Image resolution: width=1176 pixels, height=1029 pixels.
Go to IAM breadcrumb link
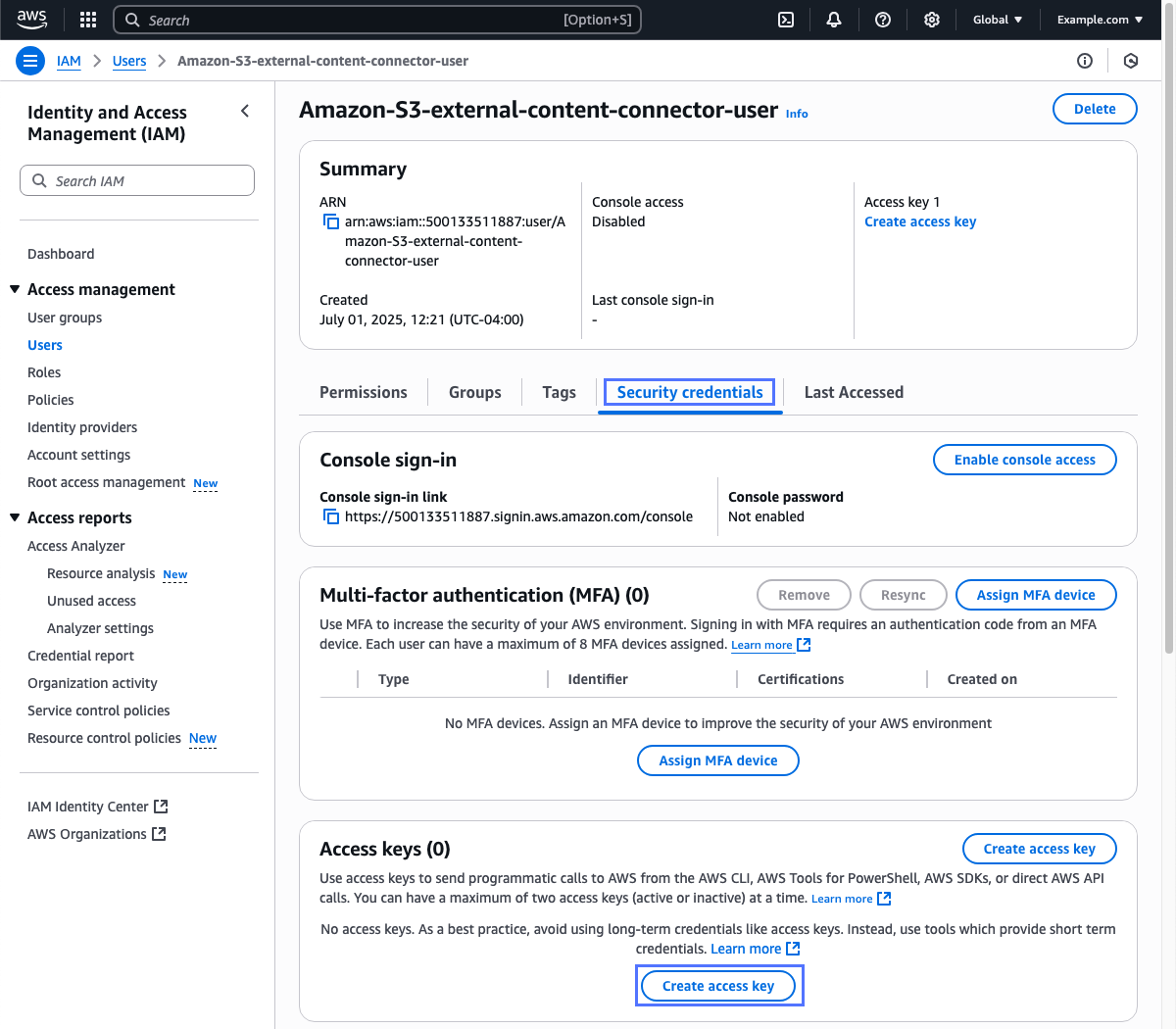point(69,61)
